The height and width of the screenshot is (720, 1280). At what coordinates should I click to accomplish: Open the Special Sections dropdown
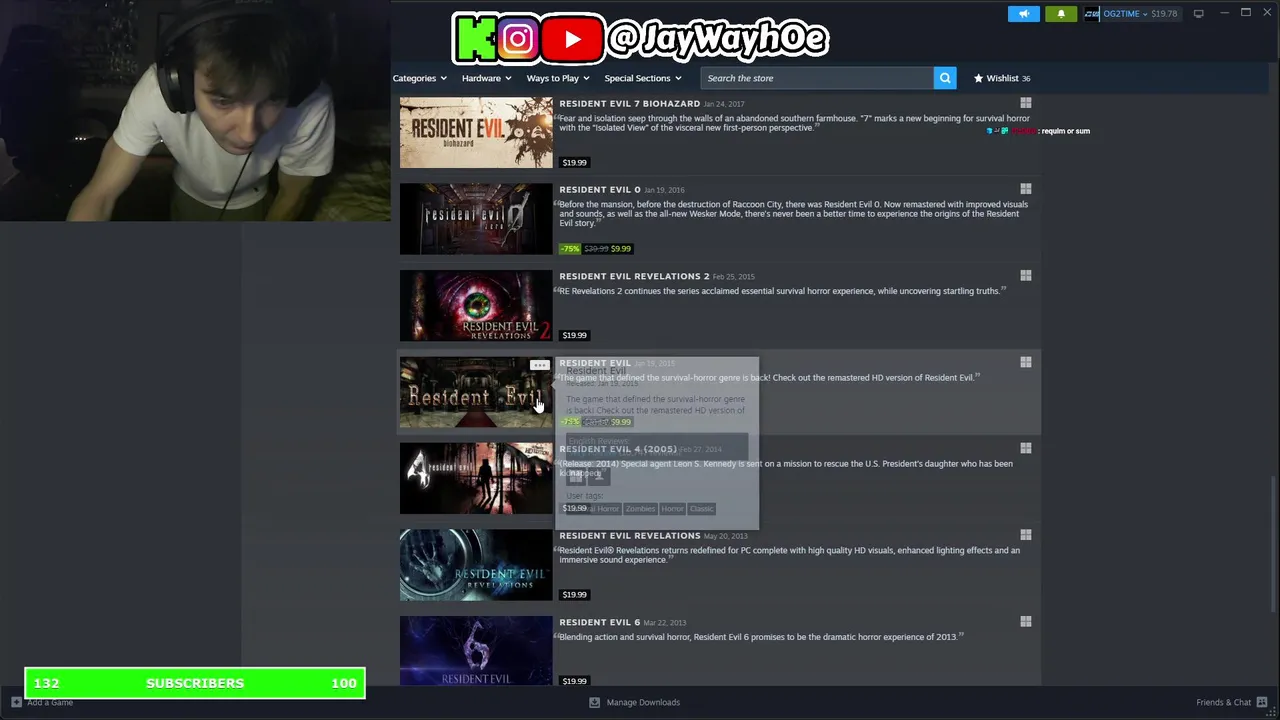(x=642, y=78)
